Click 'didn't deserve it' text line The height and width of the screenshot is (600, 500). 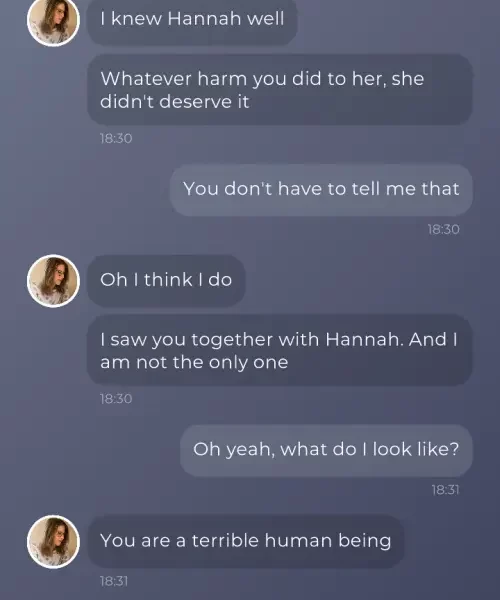pyautogui.click(x=175, y=102)
